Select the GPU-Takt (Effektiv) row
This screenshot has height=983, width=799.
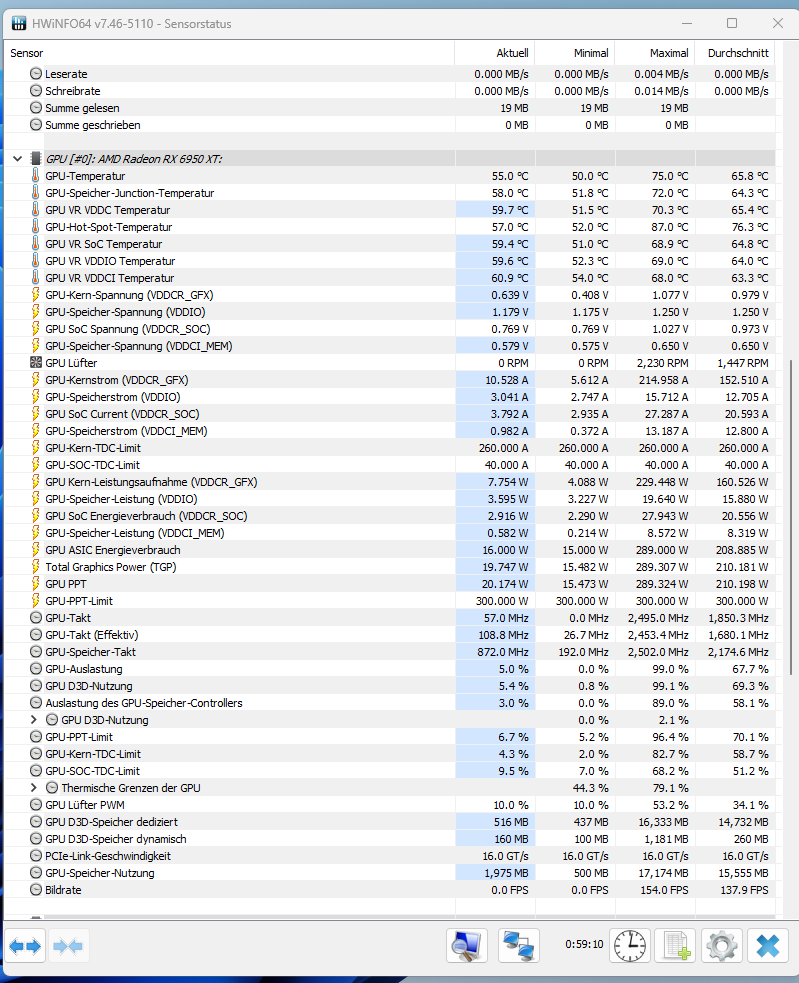389,634
